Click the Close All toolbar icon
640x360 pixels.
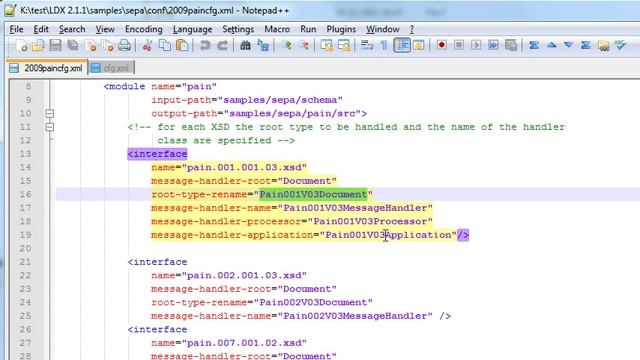tap(107, 45)
